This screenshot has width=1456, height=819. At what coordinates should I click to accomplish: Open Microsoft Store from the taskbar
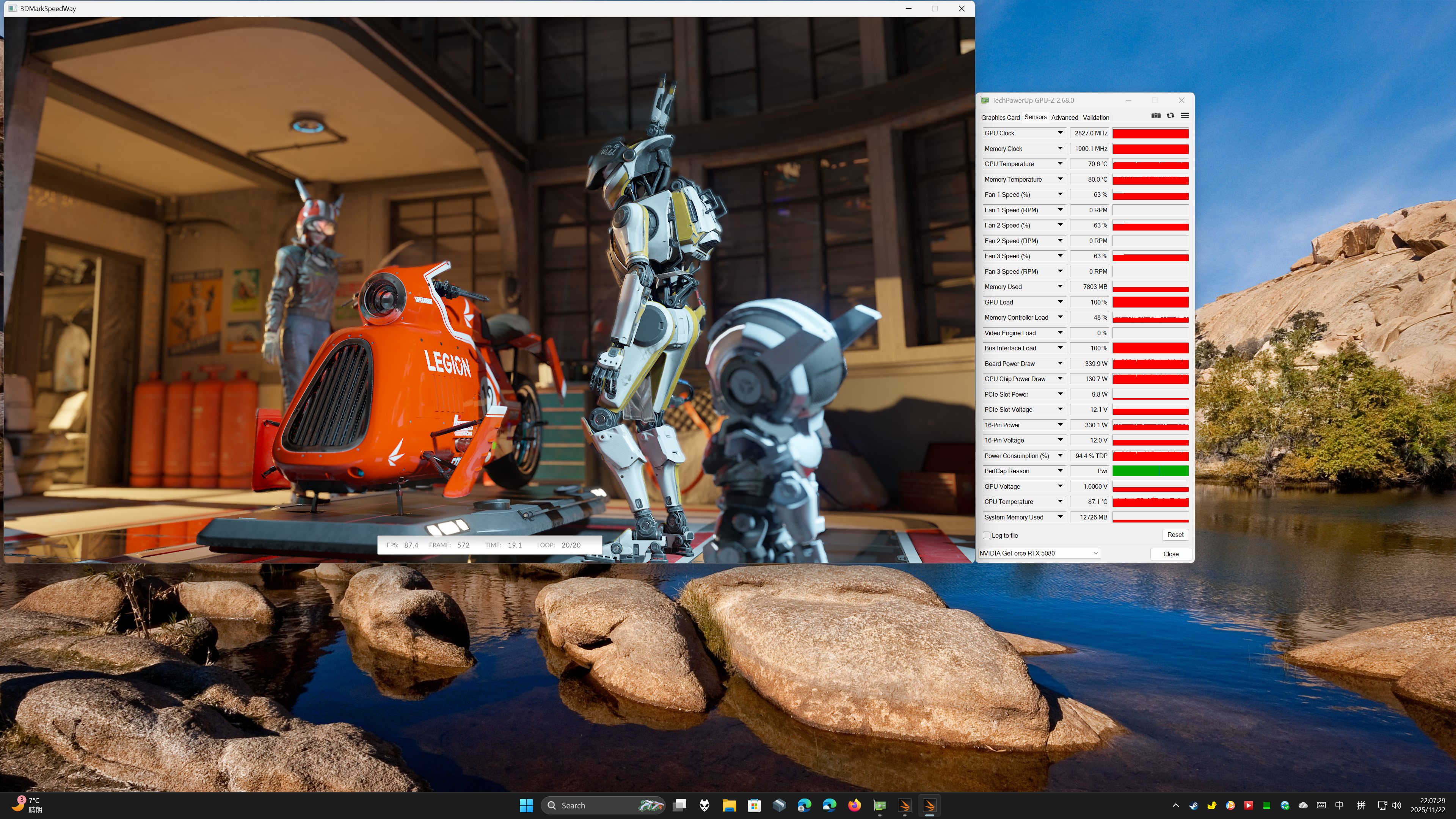[x=754, y=805]
